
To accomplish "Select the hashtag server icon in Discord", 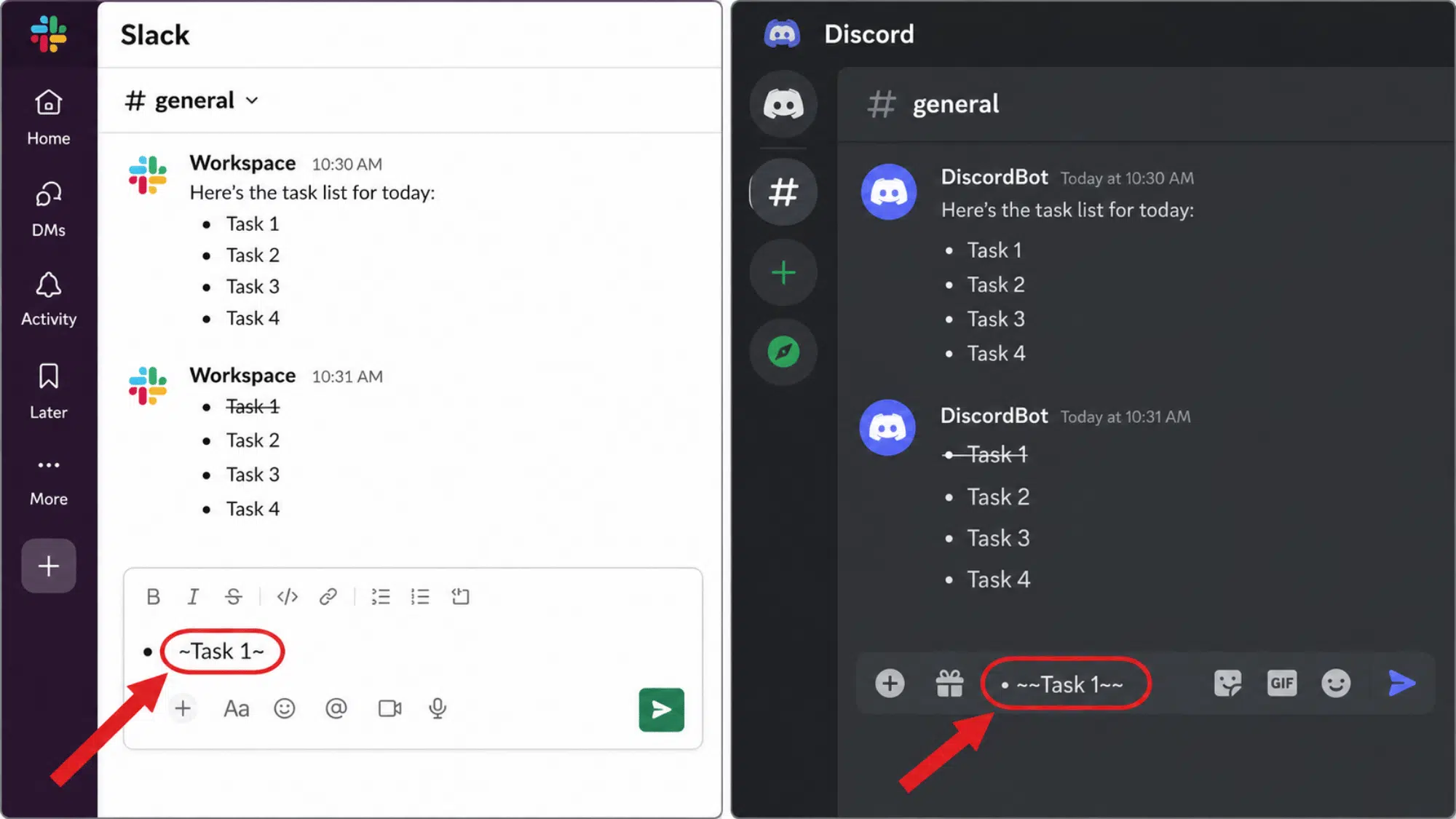I will tap(783, 192).
